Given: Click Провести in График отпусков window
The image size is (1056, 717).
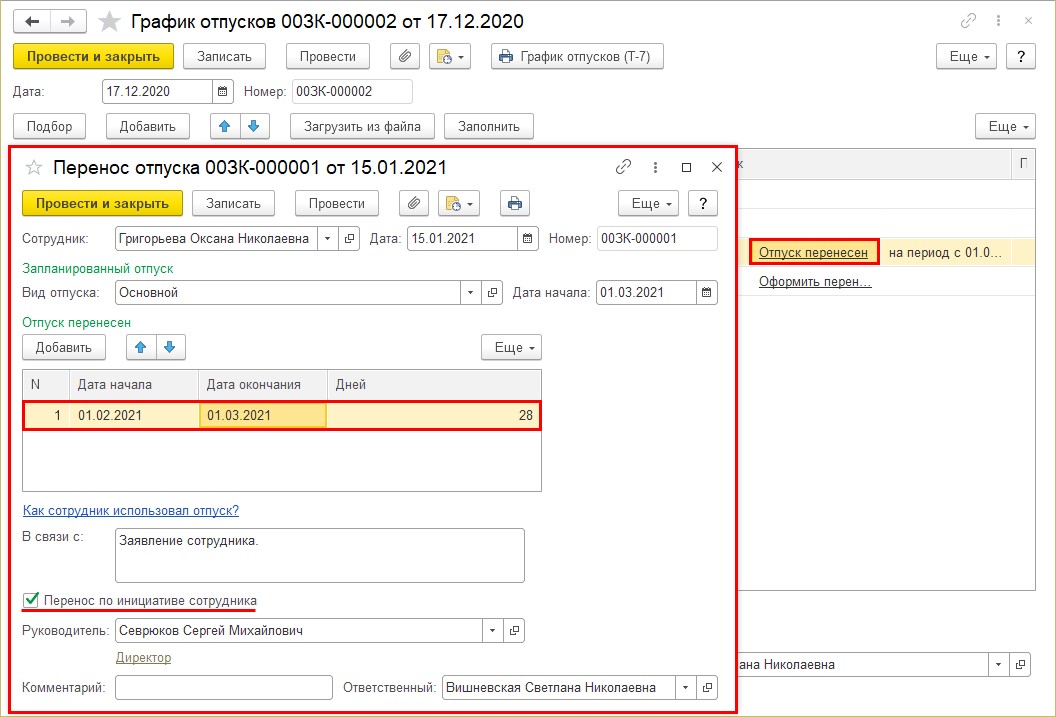Looking at the screenshot, I should click(x=328, y=57).
